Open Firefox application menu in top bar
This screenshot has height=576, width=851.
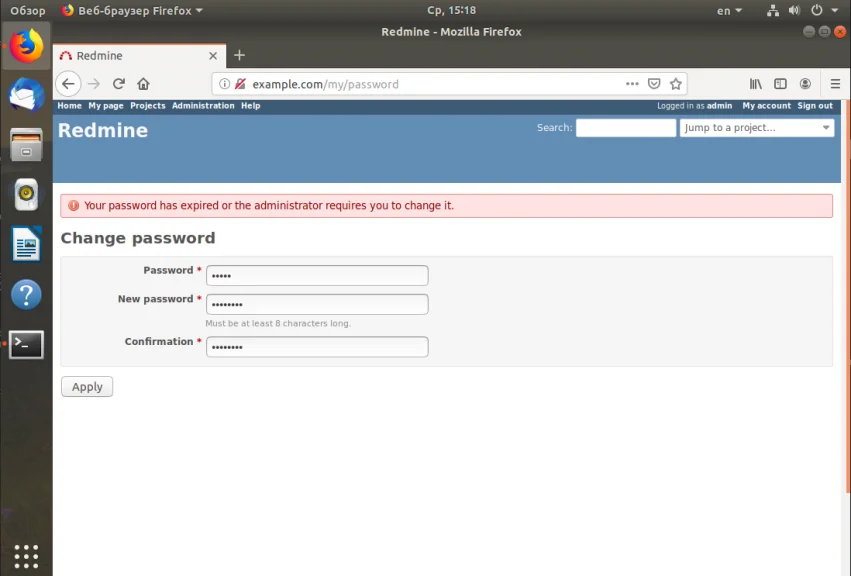click(x=132, y=10)
